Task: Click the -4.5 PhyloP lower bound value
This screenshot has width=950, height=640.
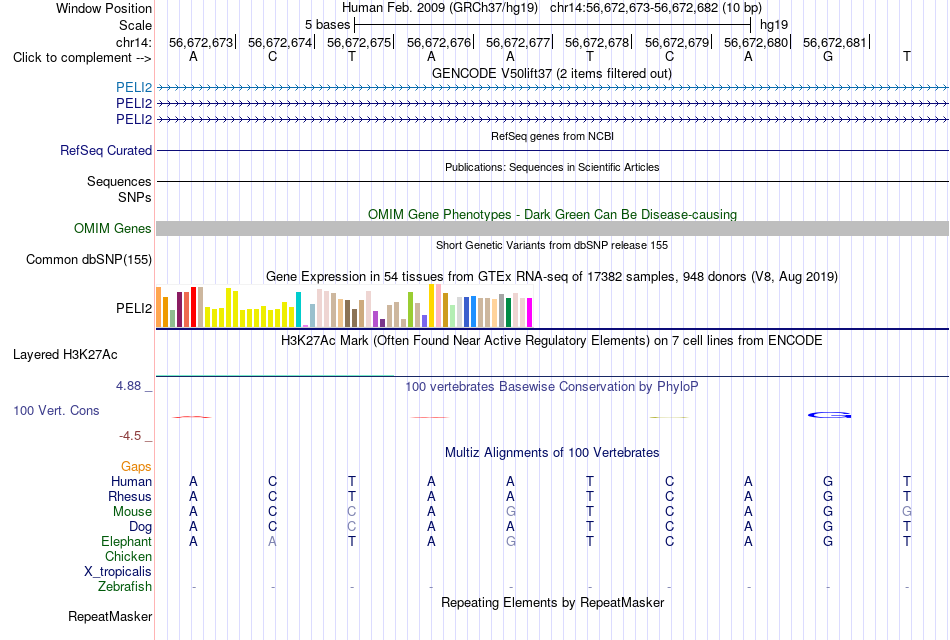Action: pyautogui.click(x=130, y=436)
